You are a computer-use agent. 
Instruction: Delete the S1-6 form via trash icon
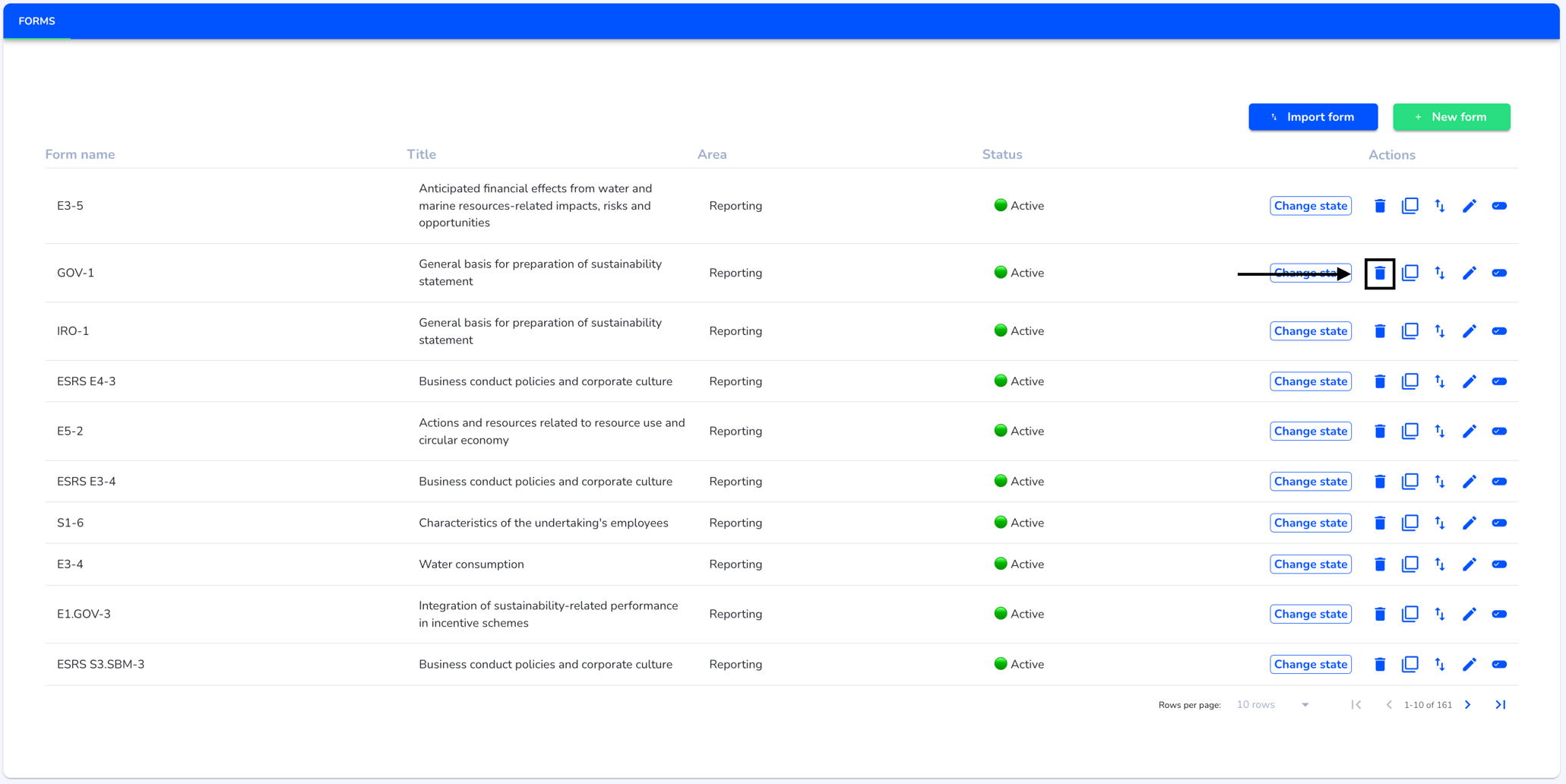pyautogui.click(x=1380, y=523)
